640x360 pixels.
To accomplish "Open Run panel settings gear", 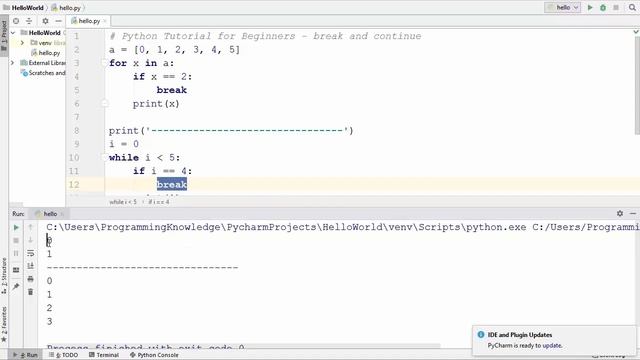I will point(620,213).
